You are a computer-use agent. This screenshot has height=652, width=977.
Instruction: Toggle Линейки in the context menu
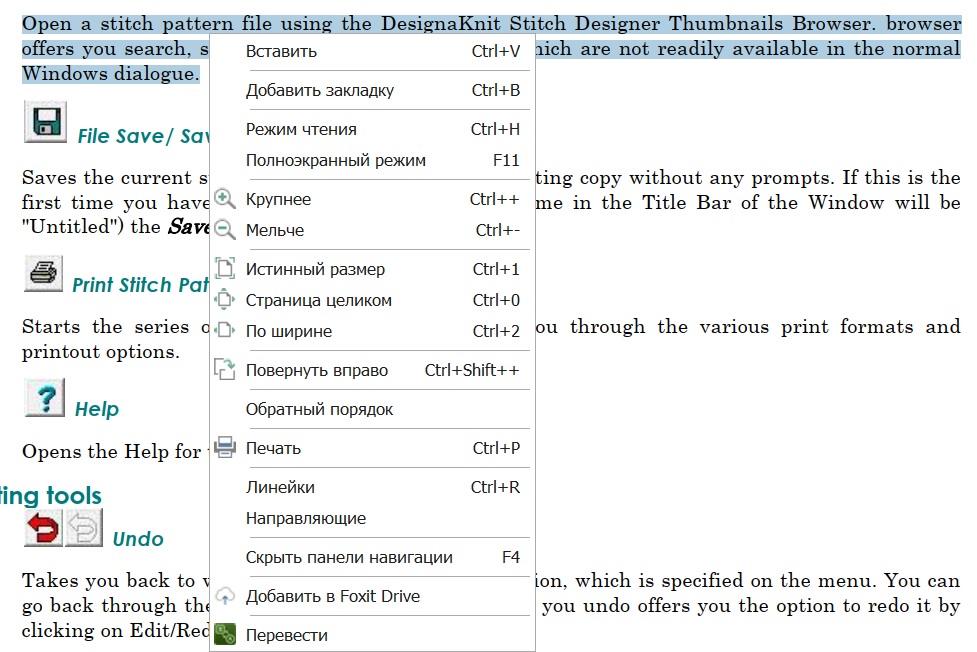pyautogui.click(x=373, y=487)
